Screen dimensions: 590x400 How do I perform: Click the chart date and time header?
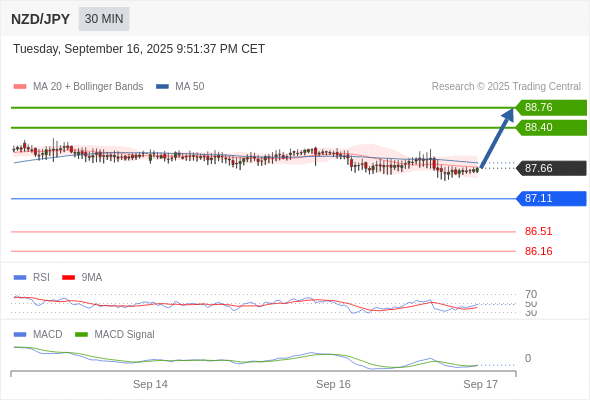139,49
